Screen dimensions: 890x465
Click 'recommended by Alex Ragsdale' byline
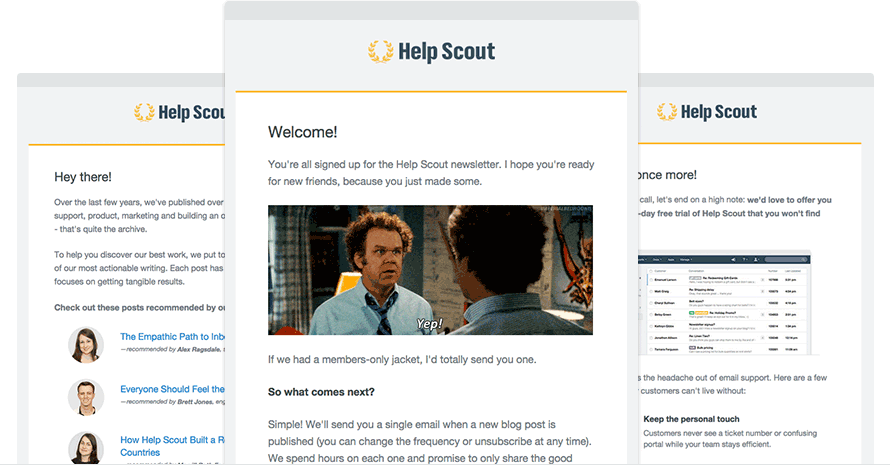coord(173,350)
